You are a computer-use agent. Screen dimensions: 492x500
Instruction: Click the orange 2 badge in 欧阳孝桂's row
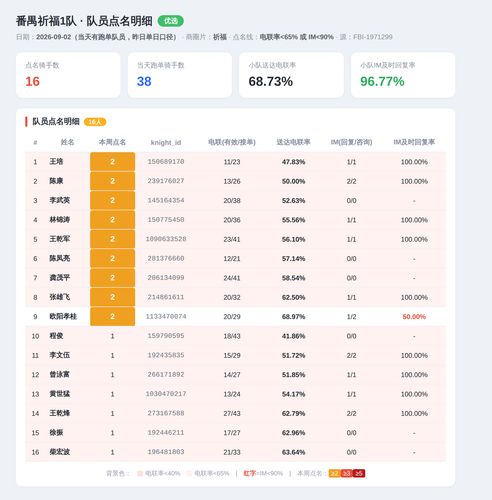pyautogui.click(x=113, y=316)
